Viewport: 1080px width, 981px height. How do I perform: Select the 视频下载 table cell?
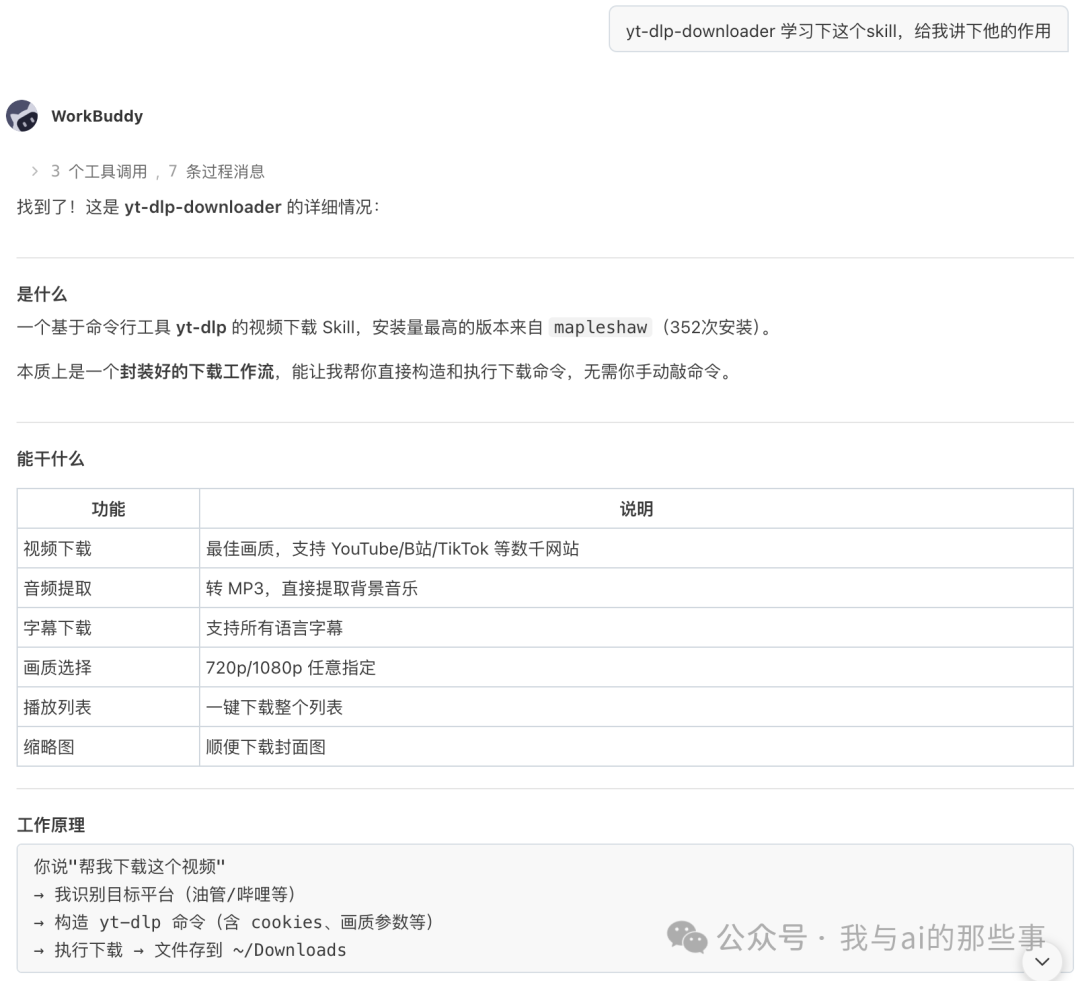[x=108, y=548]
